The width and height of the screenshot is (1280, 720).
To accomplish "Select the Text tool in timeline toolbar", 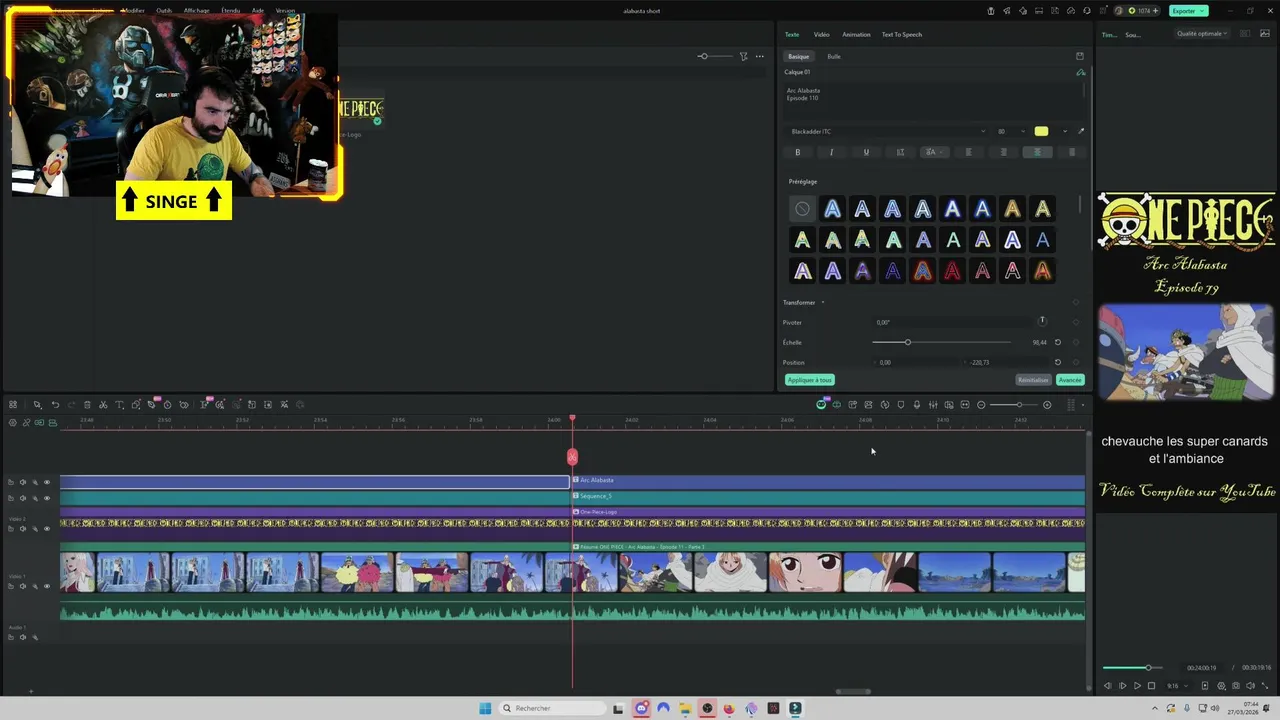I will tap(119, 405).
